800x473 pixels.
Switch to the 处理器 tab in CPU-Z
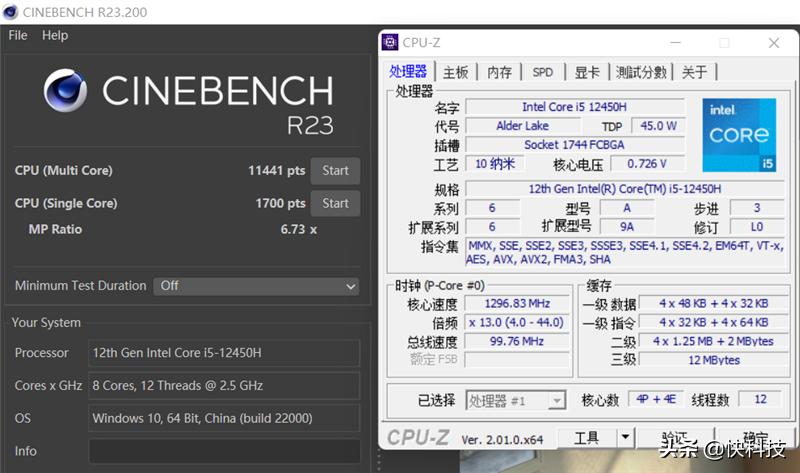(408, 72)
